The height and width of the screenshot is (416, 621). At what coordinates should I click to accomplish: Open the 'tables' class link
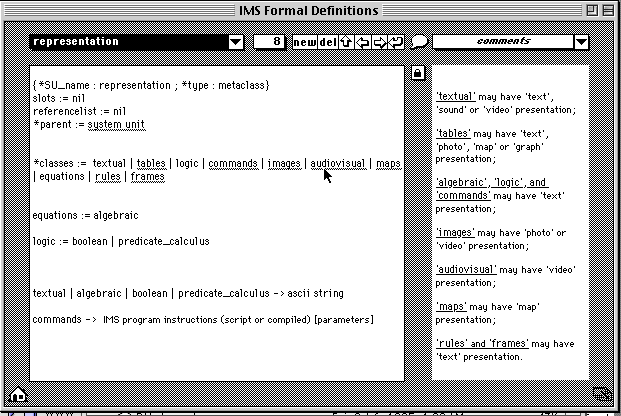click(x=151, y=163)
